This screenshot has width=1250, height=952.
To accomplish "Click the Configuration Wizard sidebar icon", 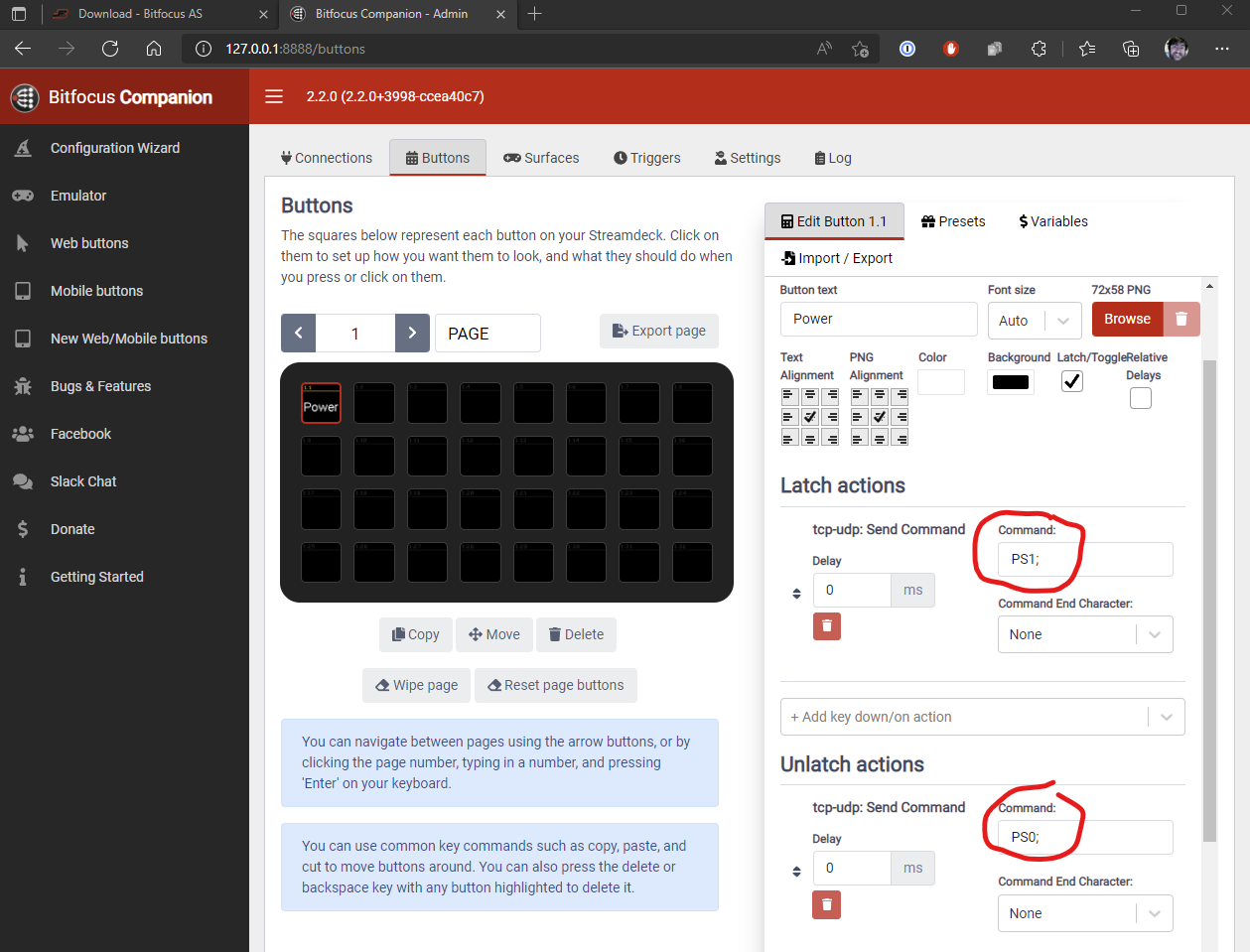I will click(x=23, y=148).
